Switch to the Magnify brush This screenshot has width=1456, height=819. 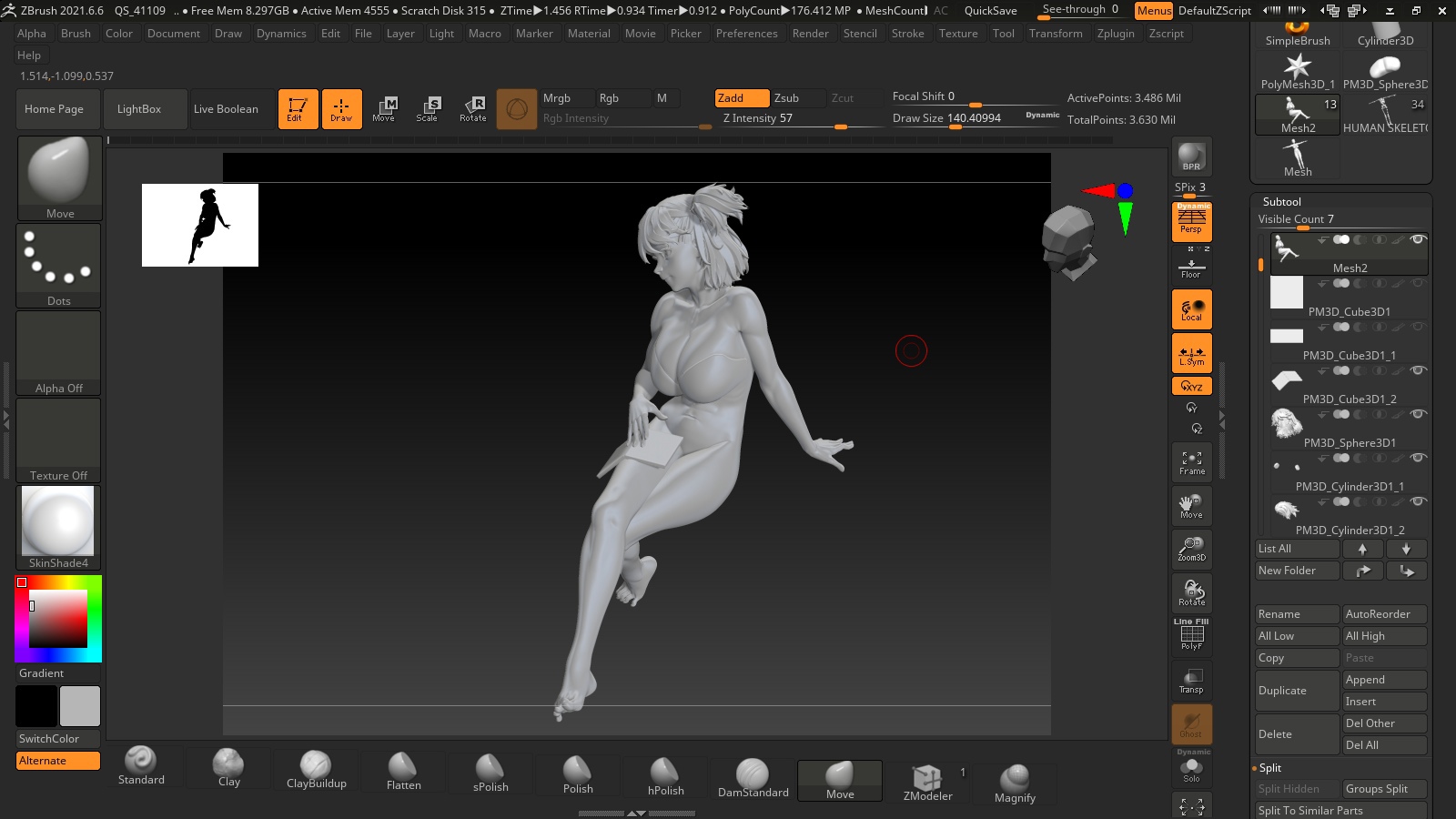click(1015, 784)
